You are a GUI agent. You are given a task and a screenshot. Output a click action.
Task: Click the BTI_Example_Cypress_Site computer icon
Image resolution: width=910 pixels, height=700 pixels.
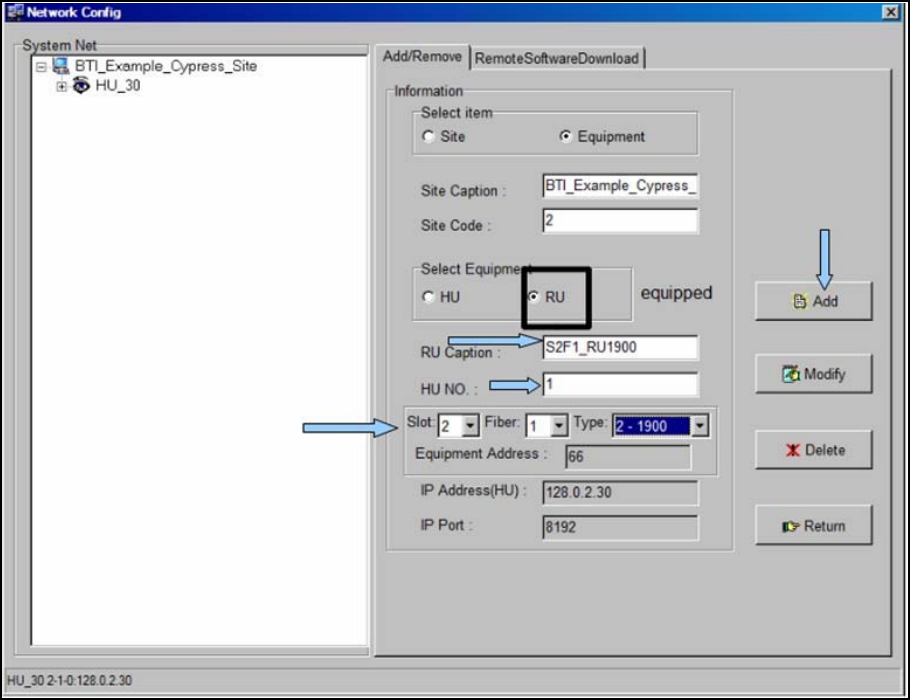(61, 66)
